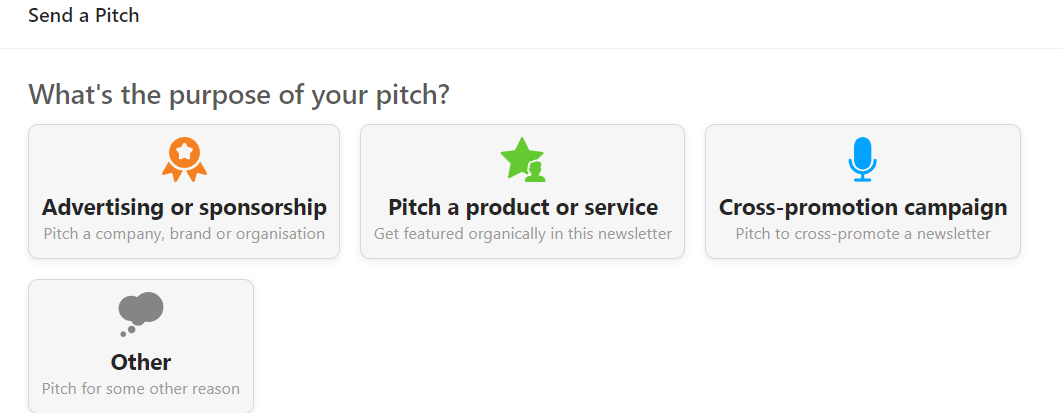
Task: Click the word 'sponsorship' in the first card
Action: 265,208
